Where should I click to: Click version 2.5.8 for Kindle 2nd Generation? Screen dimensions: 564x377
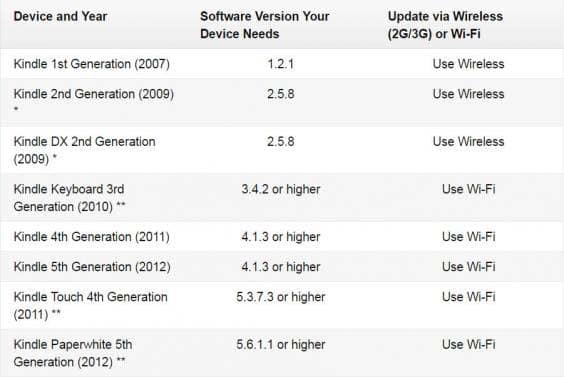[x=281, y=94]
